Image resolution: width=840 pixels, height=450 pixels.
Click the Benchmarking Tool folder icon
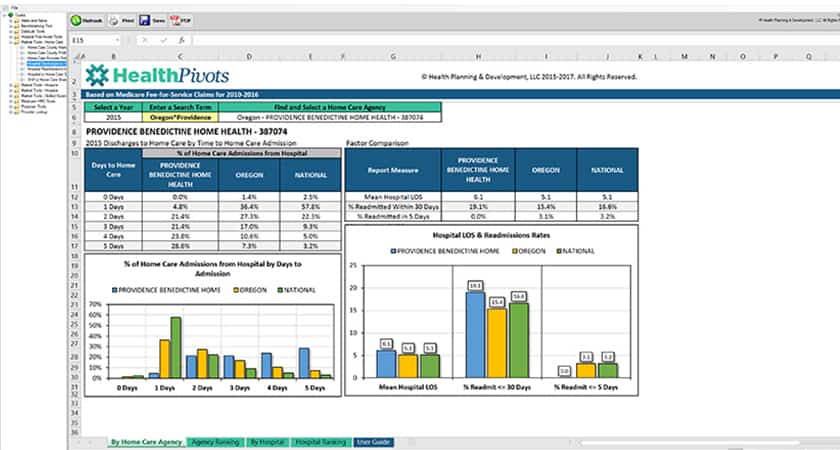pyautogui.click(x=17, y=26)
